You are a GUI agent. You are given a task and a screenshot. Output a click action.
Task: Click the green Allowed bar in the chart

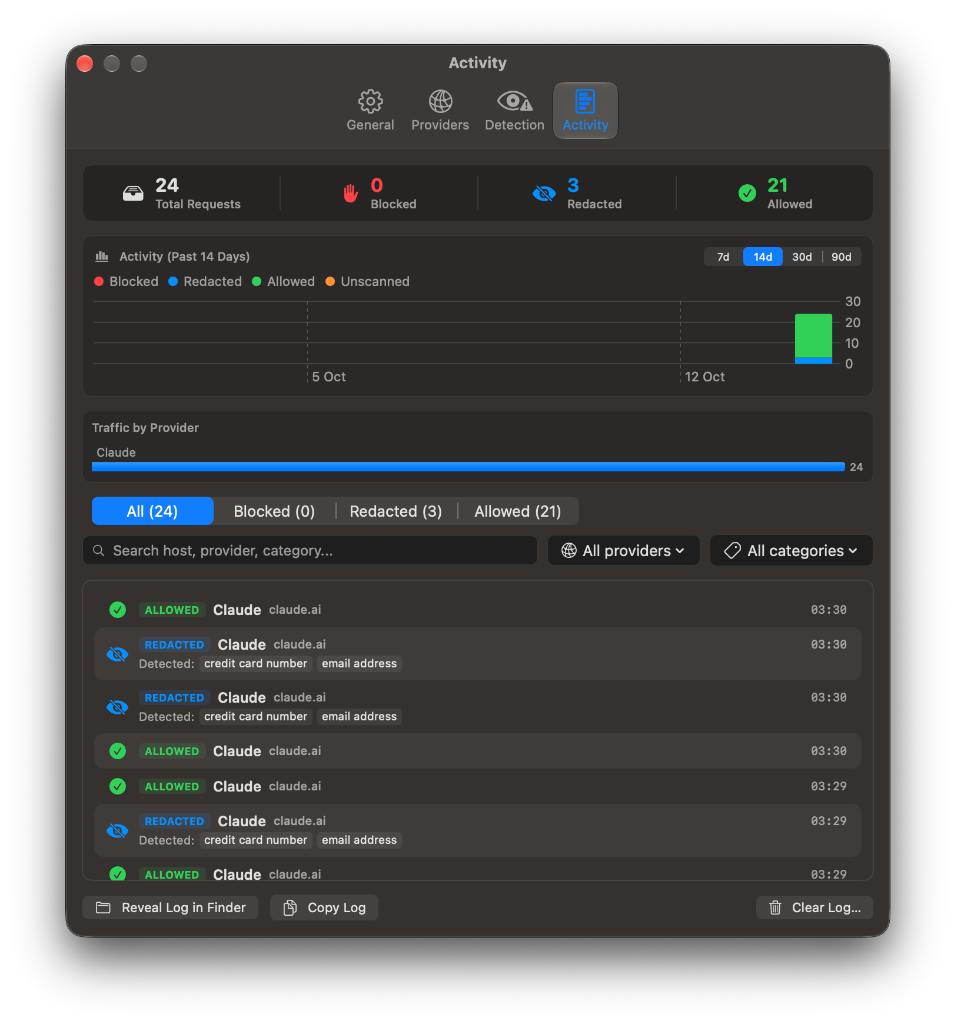813,336
